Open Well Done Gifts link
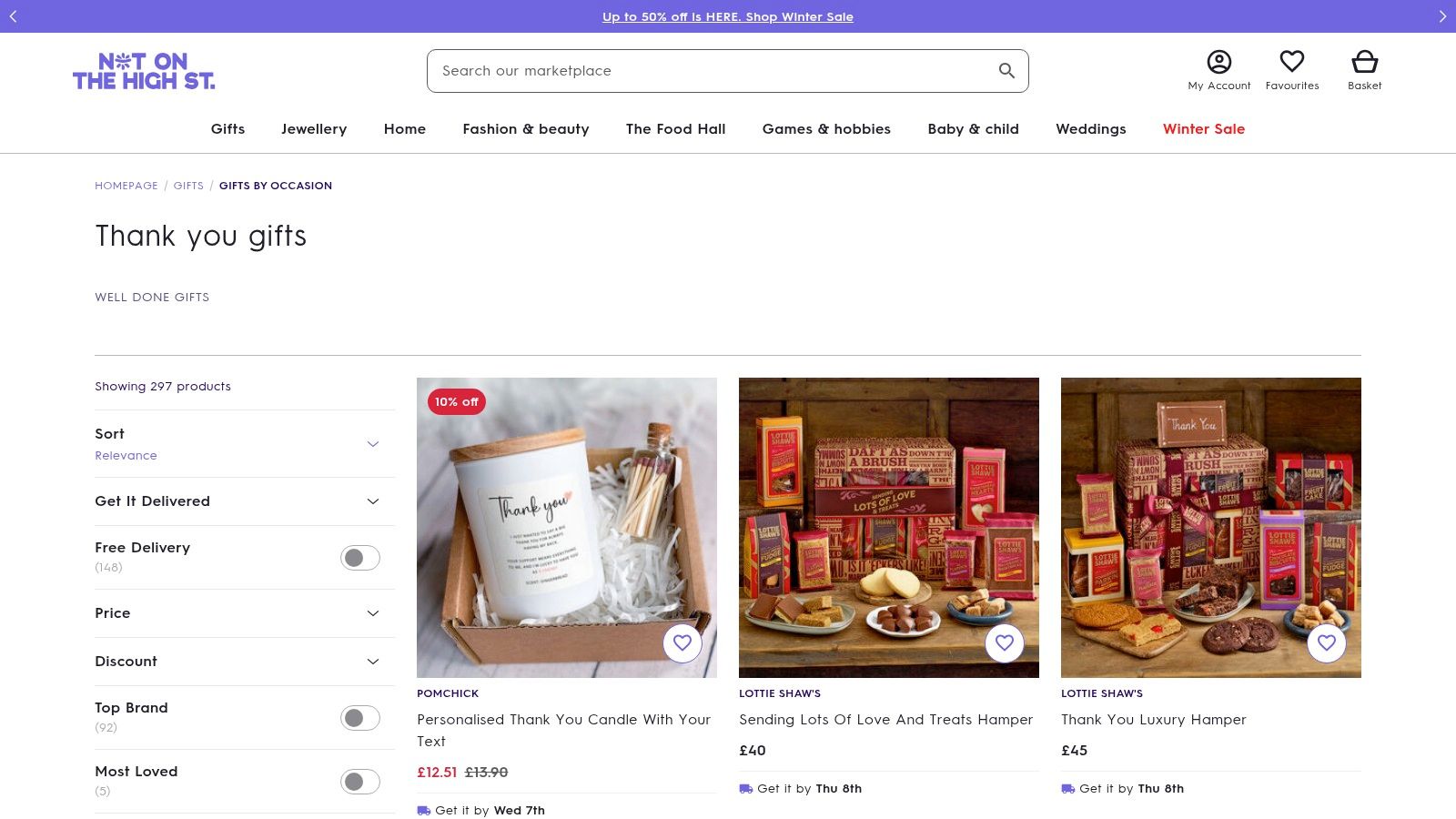Viewport: 1456px width, 819px height. pyautogui.click(x=152, y=298)
